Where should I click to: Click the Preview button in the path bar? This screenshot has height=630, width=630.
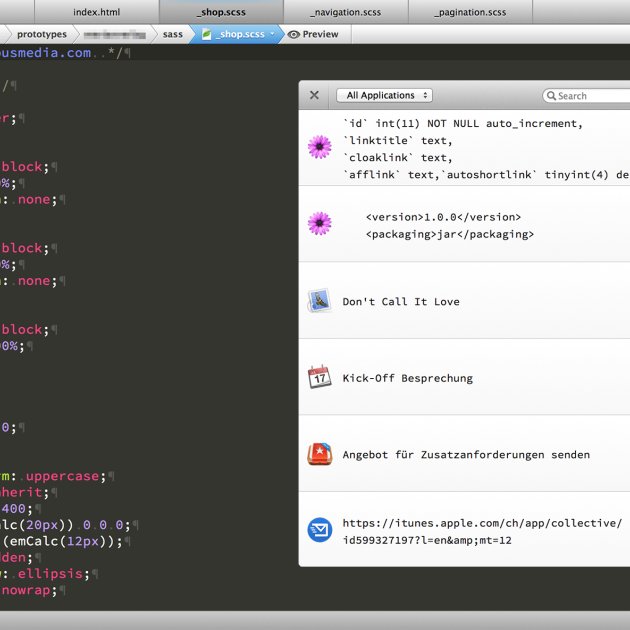click(x=313, y=34)
